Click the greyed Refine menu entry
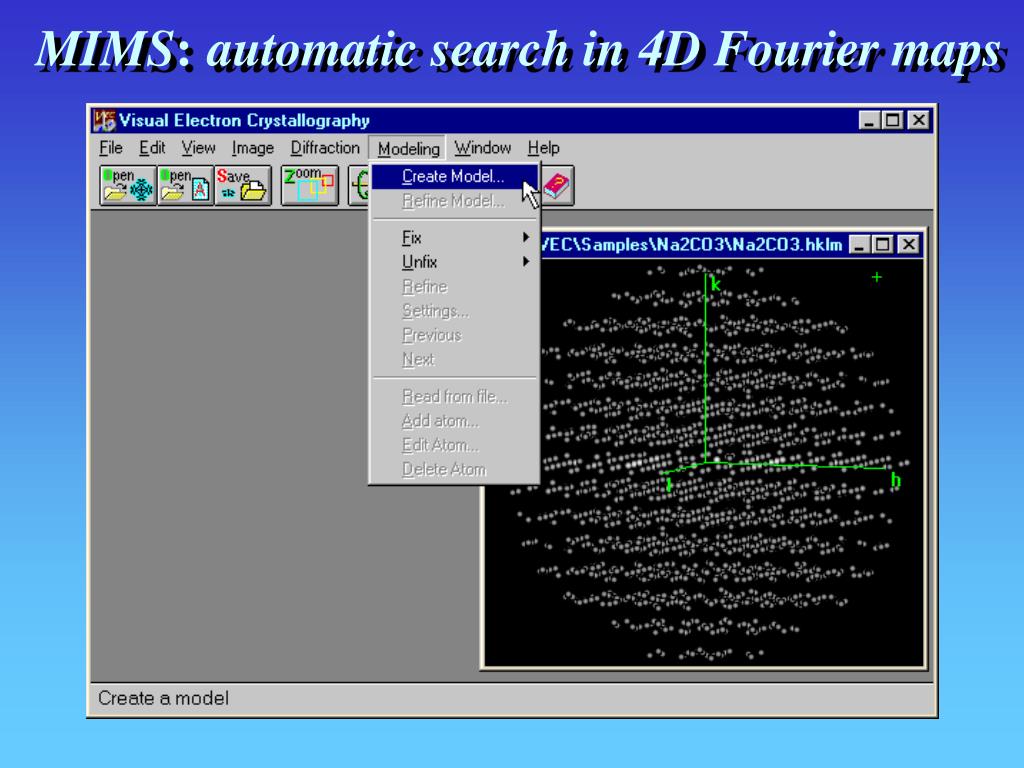This screenshot has width=1024, height=768. tap(455, 287)
